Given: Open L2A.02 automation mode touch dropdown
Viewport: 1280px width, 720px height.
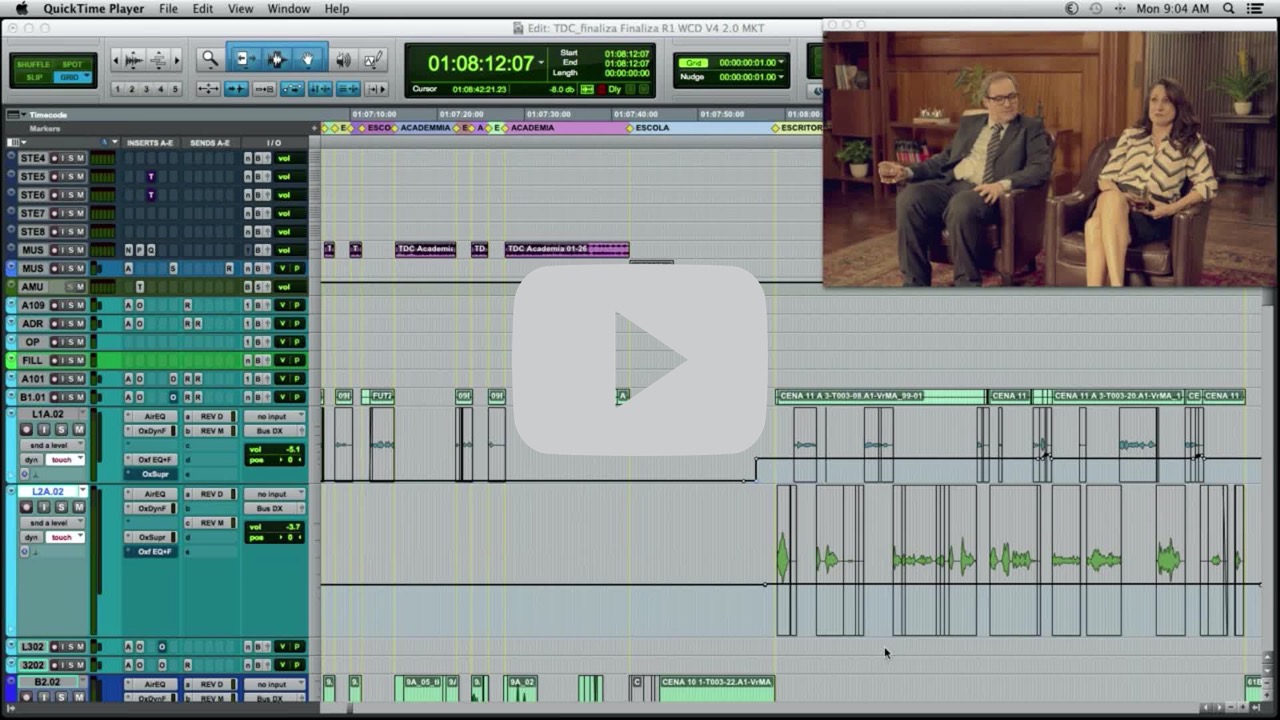Looking at the screenshot, I should pyautogui.click(x=65, y=537).
